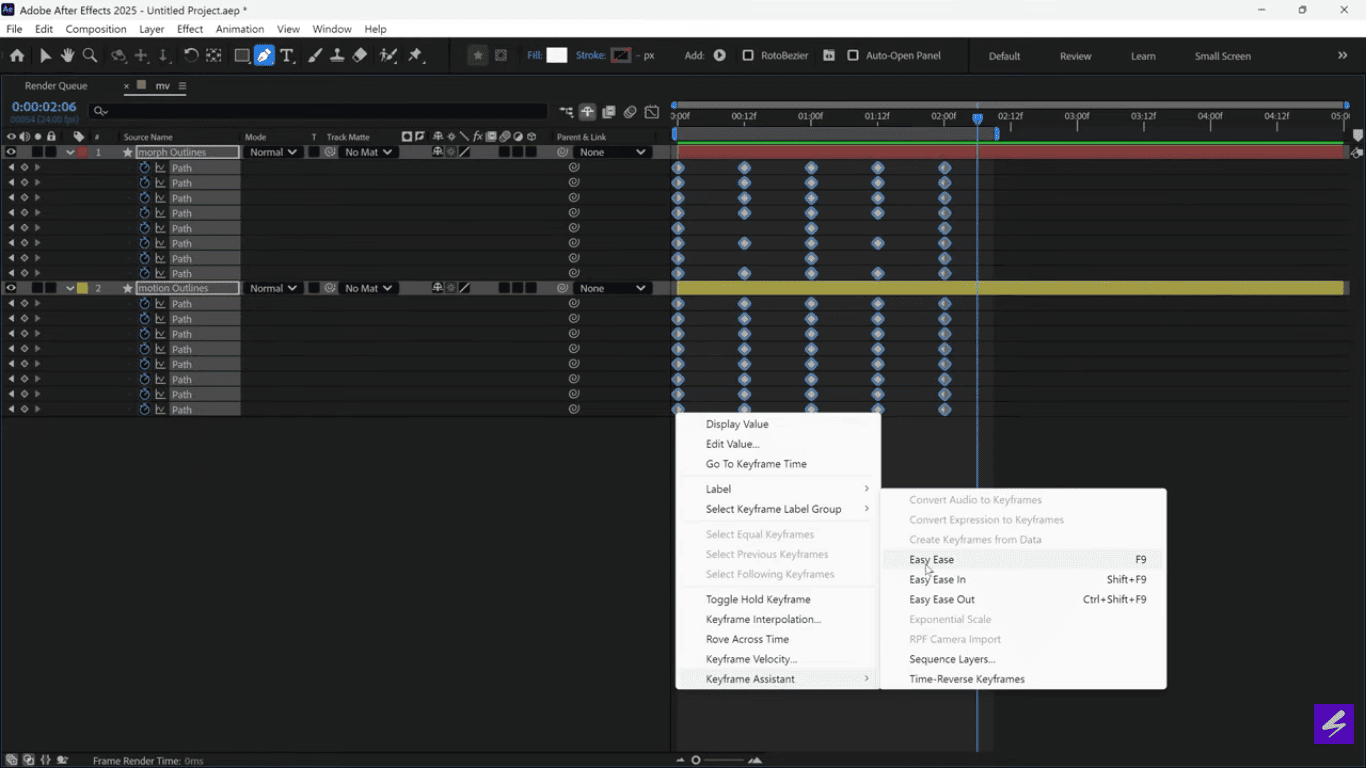Select the Rectangle shape tool
The height and width of the screenshot is (768, 1366).
(242, 56)
